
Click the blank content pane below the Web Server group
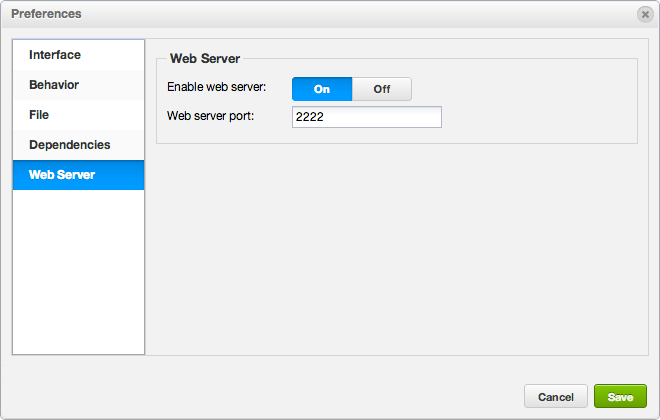[397, 248]
